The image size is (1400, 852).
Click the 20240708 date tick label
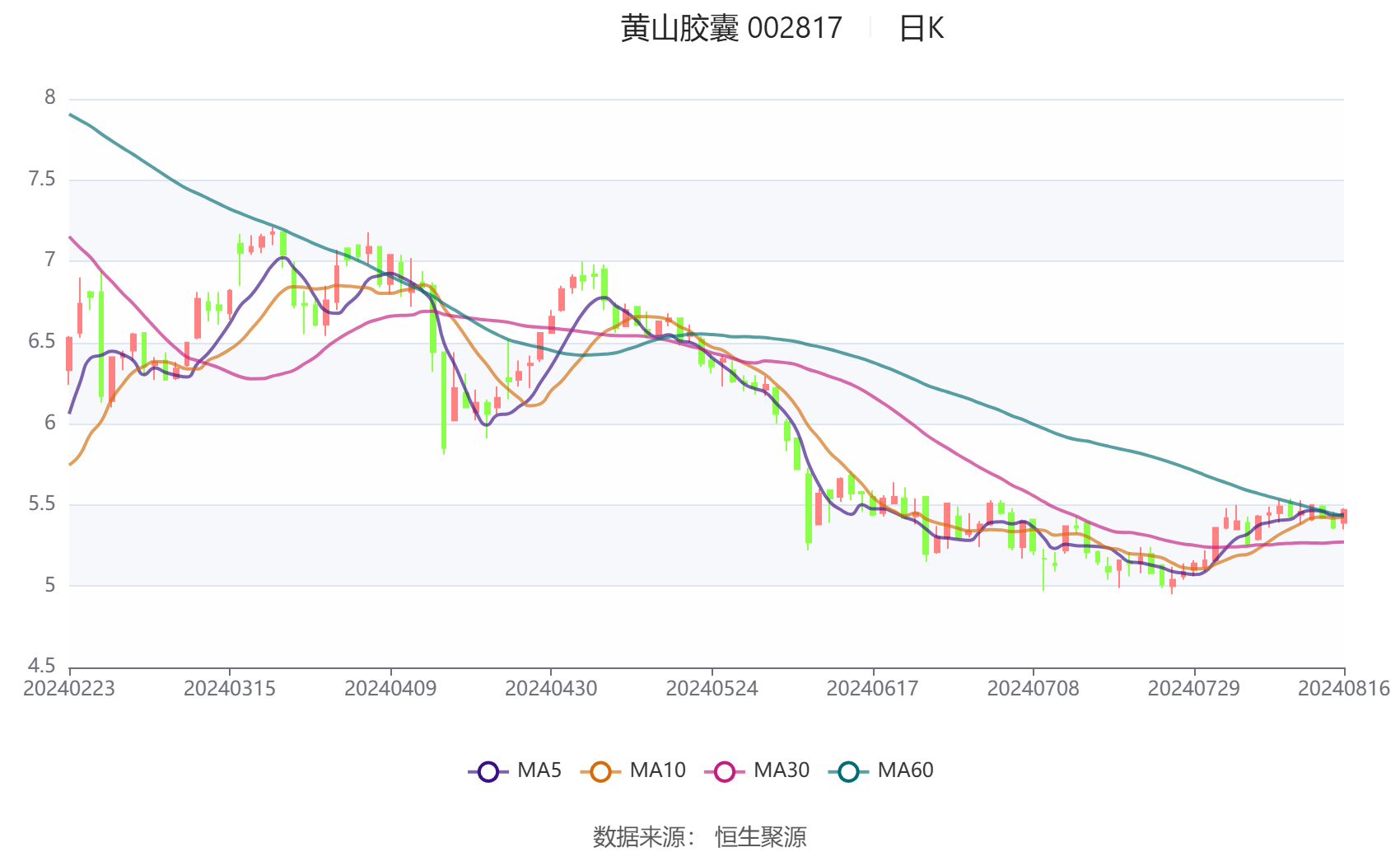[x=1033, y=688]
